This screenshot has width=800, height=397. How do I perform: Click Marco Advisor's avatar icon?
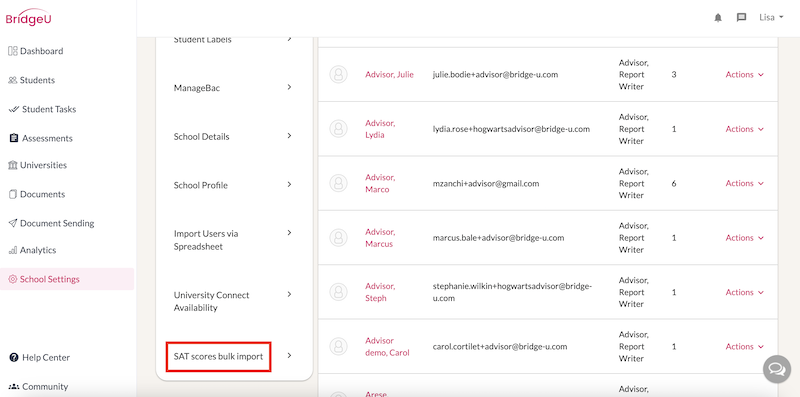coord(338,183)
